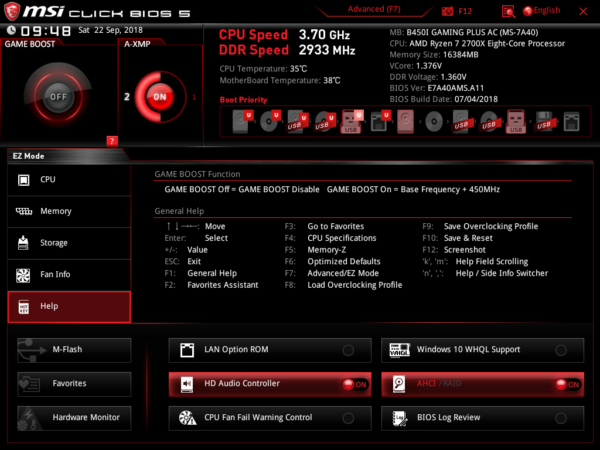Open the Memory section
600x450 pixels.
[x=69, y=211]
